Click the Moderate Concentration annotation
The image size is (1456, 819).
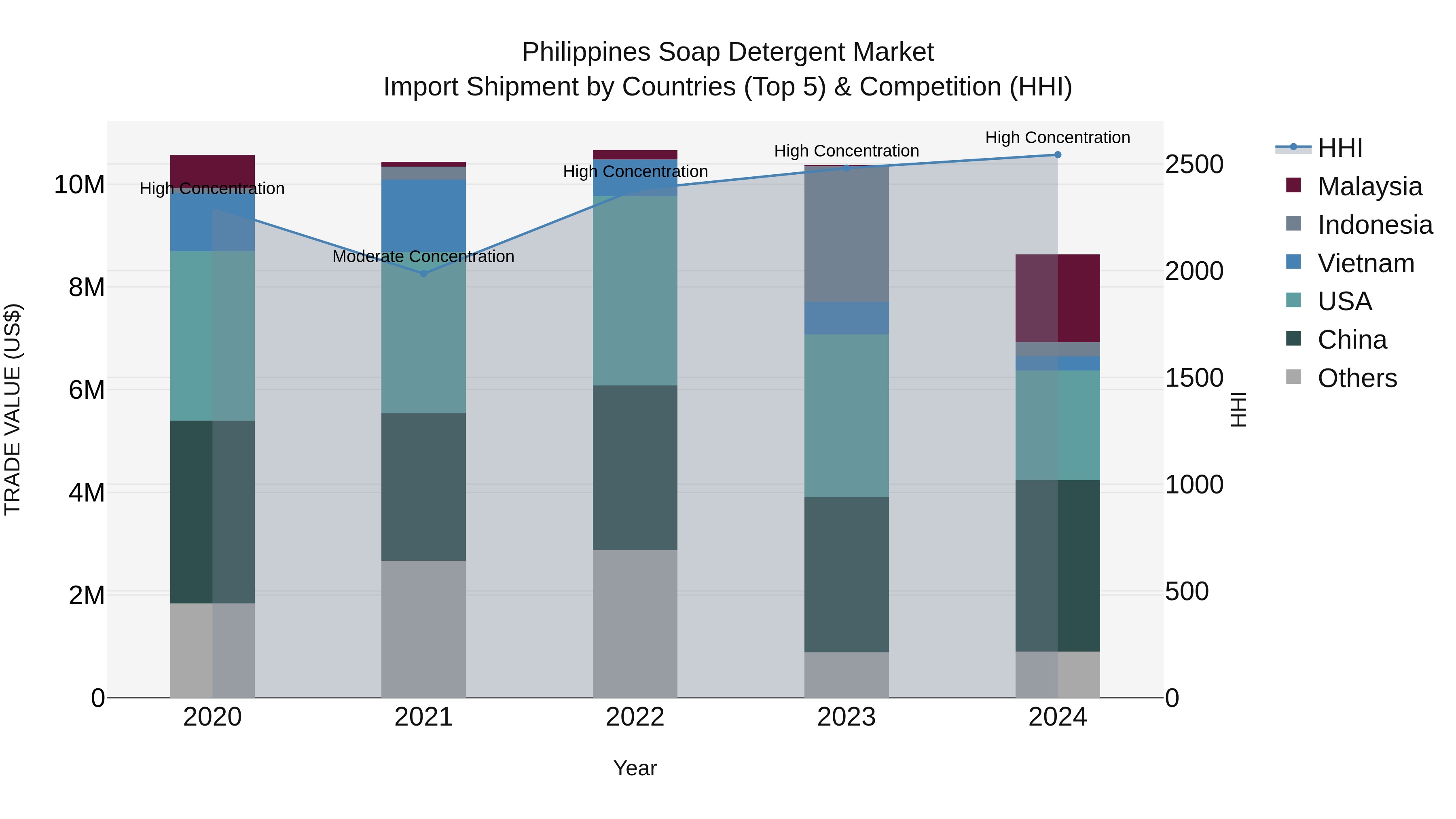coord(423,256)
